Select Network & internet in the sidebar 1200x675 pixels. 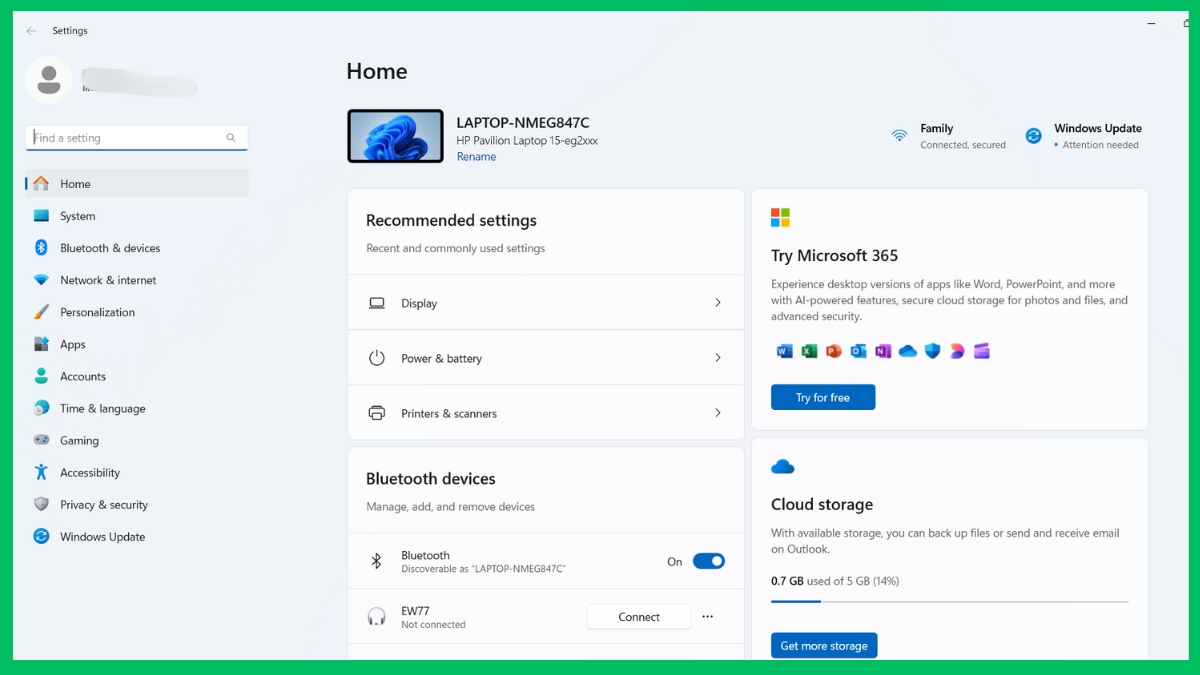tap(108, 280)
